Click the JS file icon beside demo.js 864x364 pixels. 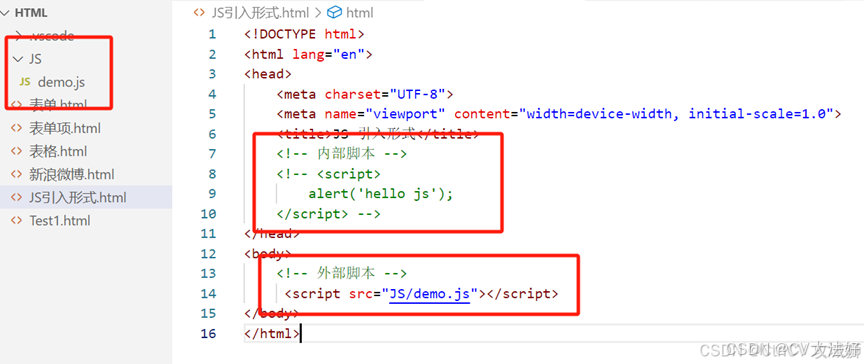pos(24,82)
